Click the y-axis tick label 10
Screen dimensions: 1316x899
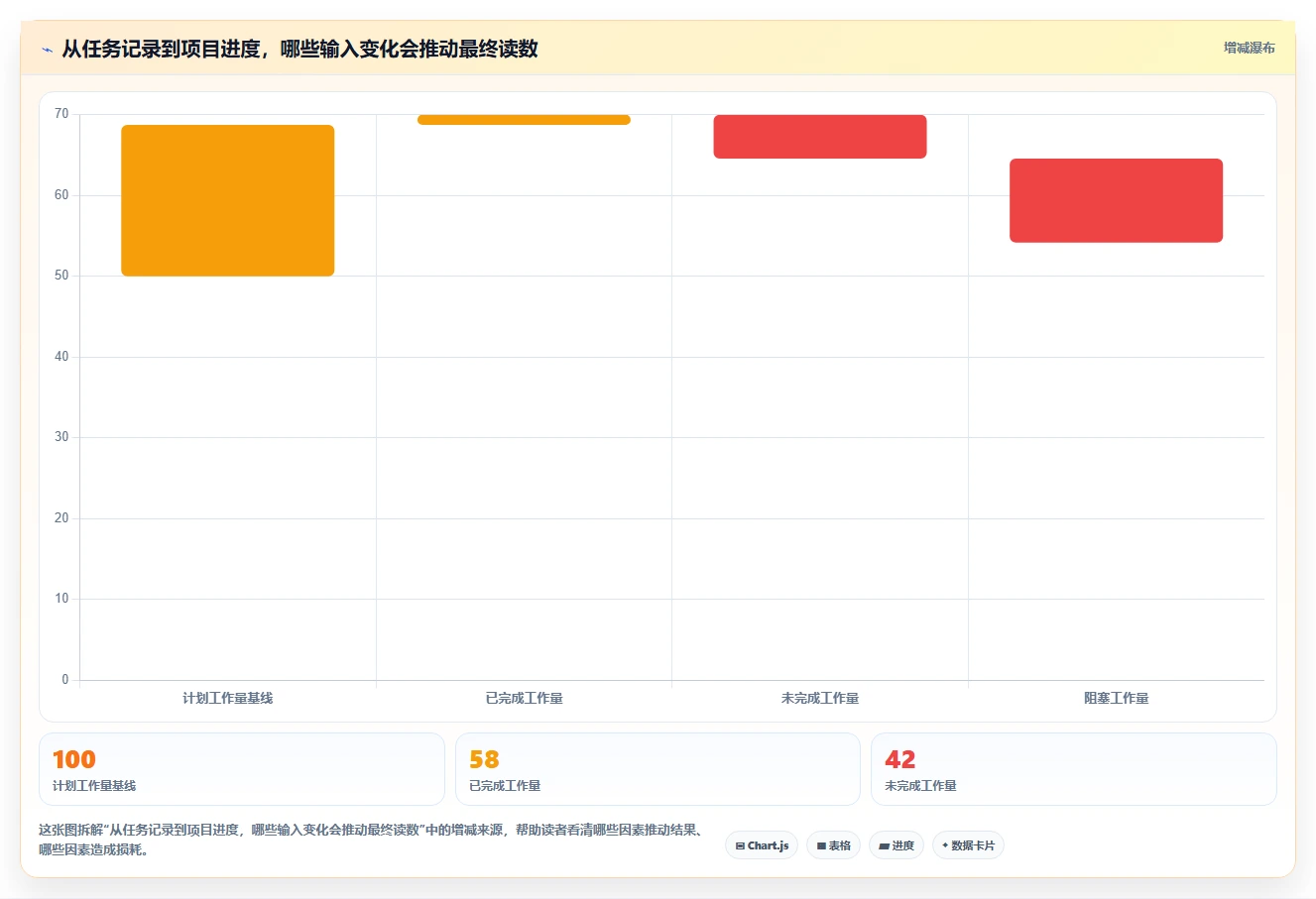(x=61, y=599)
